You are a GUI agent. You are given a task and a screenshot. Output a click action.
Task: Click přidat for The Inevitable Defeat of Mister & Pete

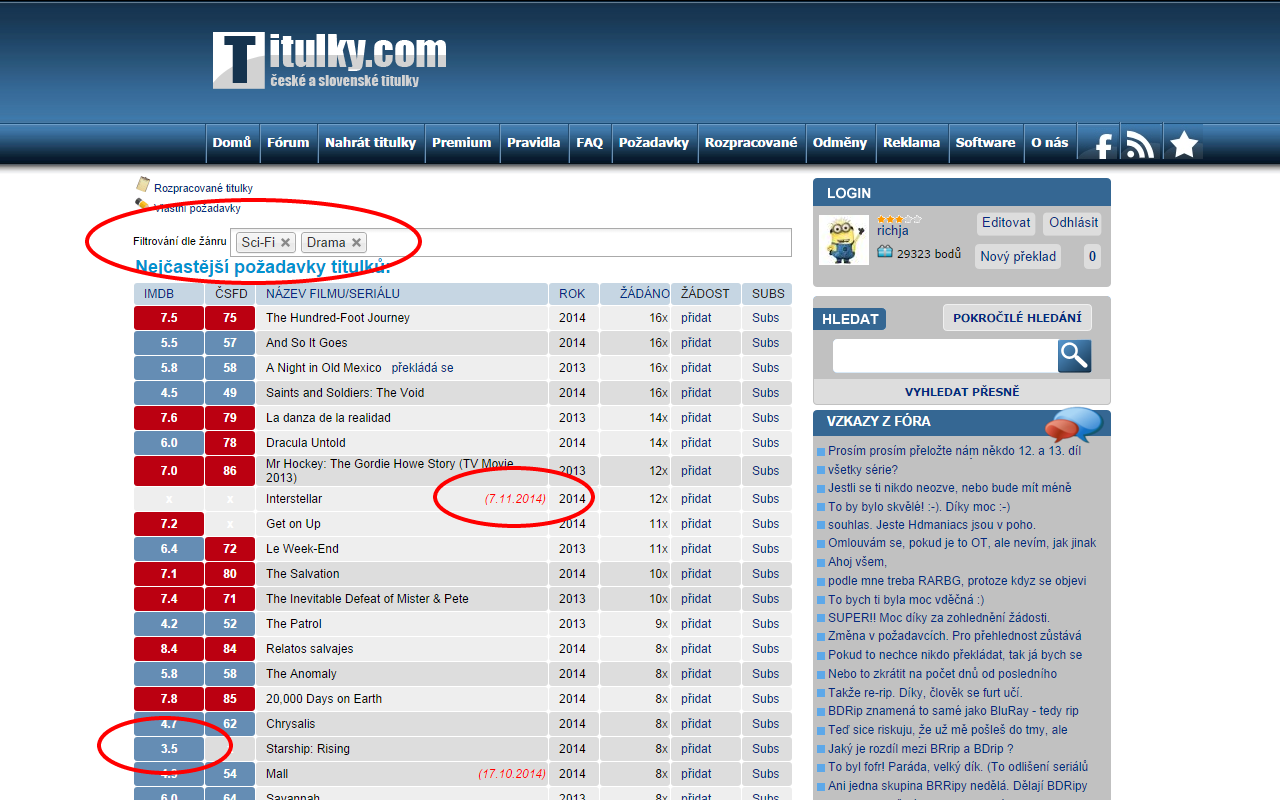coord(696,599)
